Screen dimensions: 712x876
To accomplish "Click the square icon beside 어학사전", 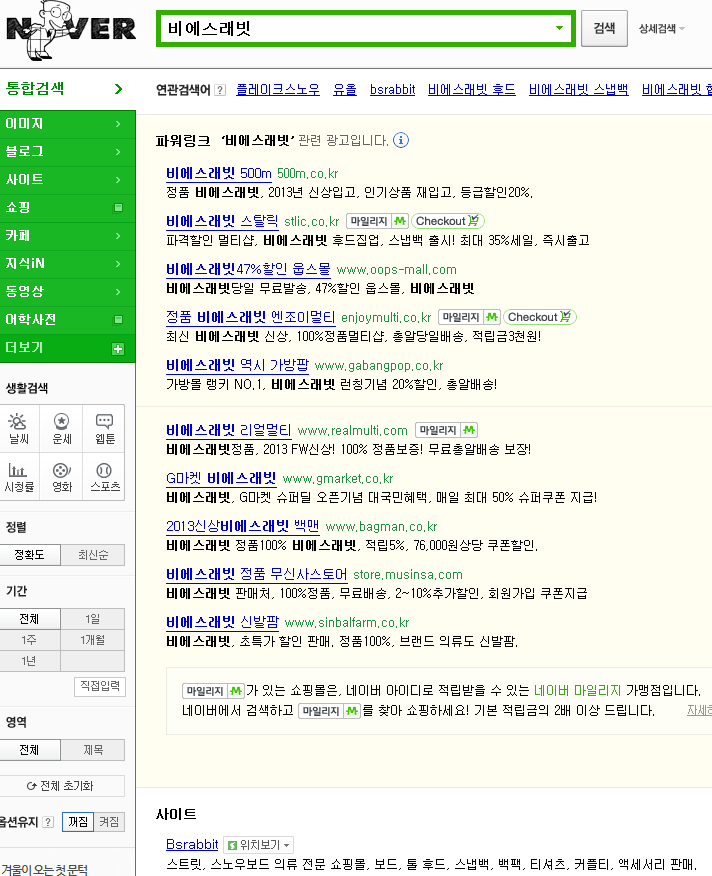I will 118,320.
